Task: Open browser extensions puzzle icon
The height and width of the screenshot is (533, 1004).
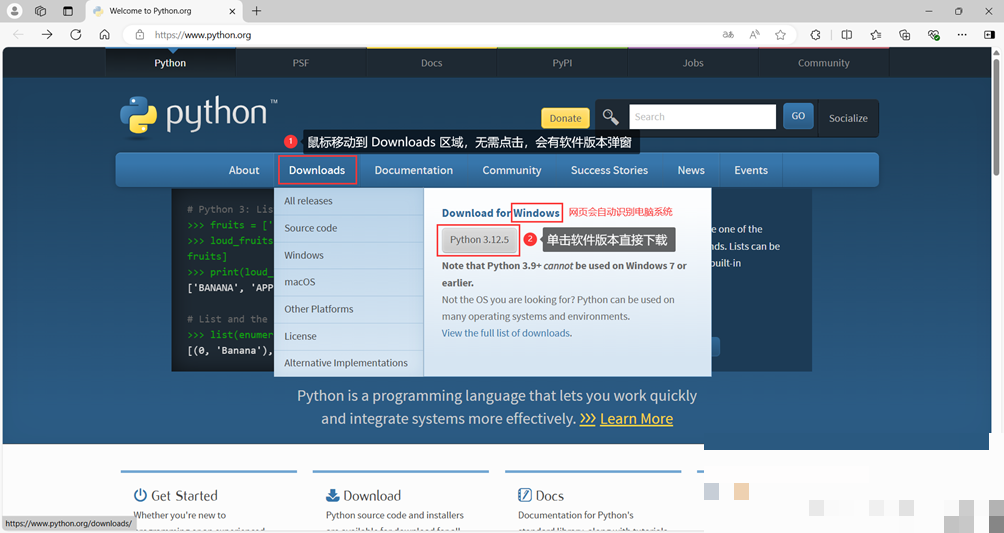Action: point(815,35)
